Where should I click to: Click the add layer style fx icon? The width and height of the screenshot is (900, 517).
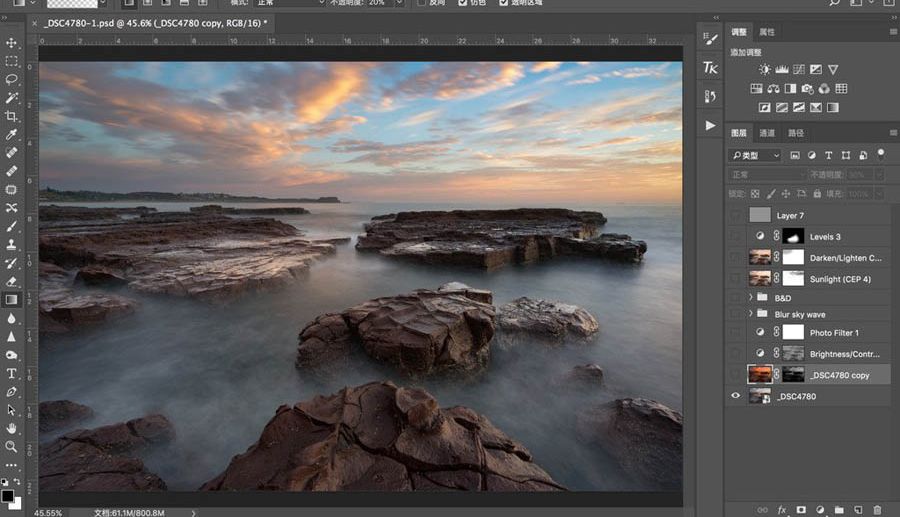pos(782,510)
